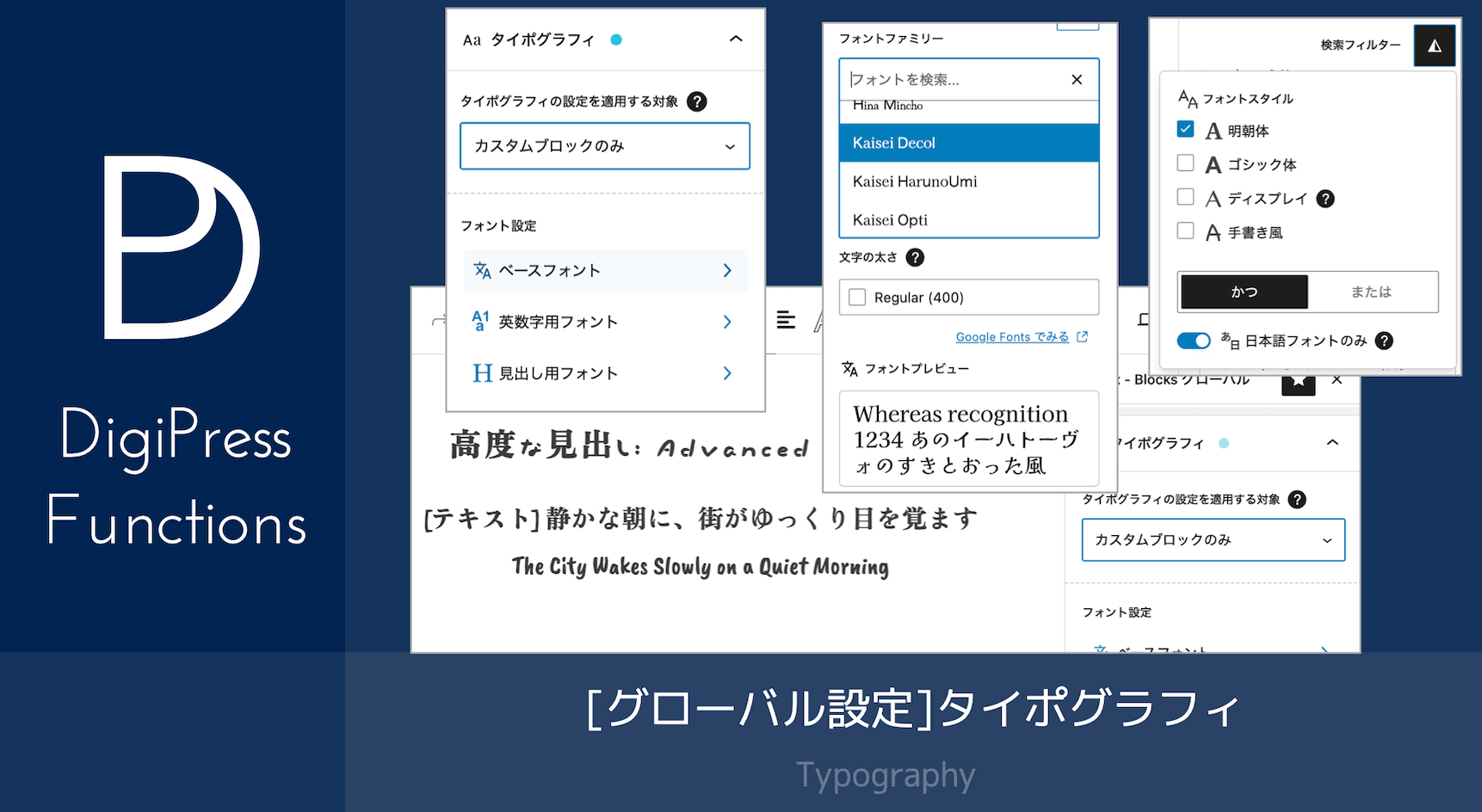Click the chevron on the 見出し用フォント row
This screenshot has height=812, width=1482.
click(x=727, y=373)
